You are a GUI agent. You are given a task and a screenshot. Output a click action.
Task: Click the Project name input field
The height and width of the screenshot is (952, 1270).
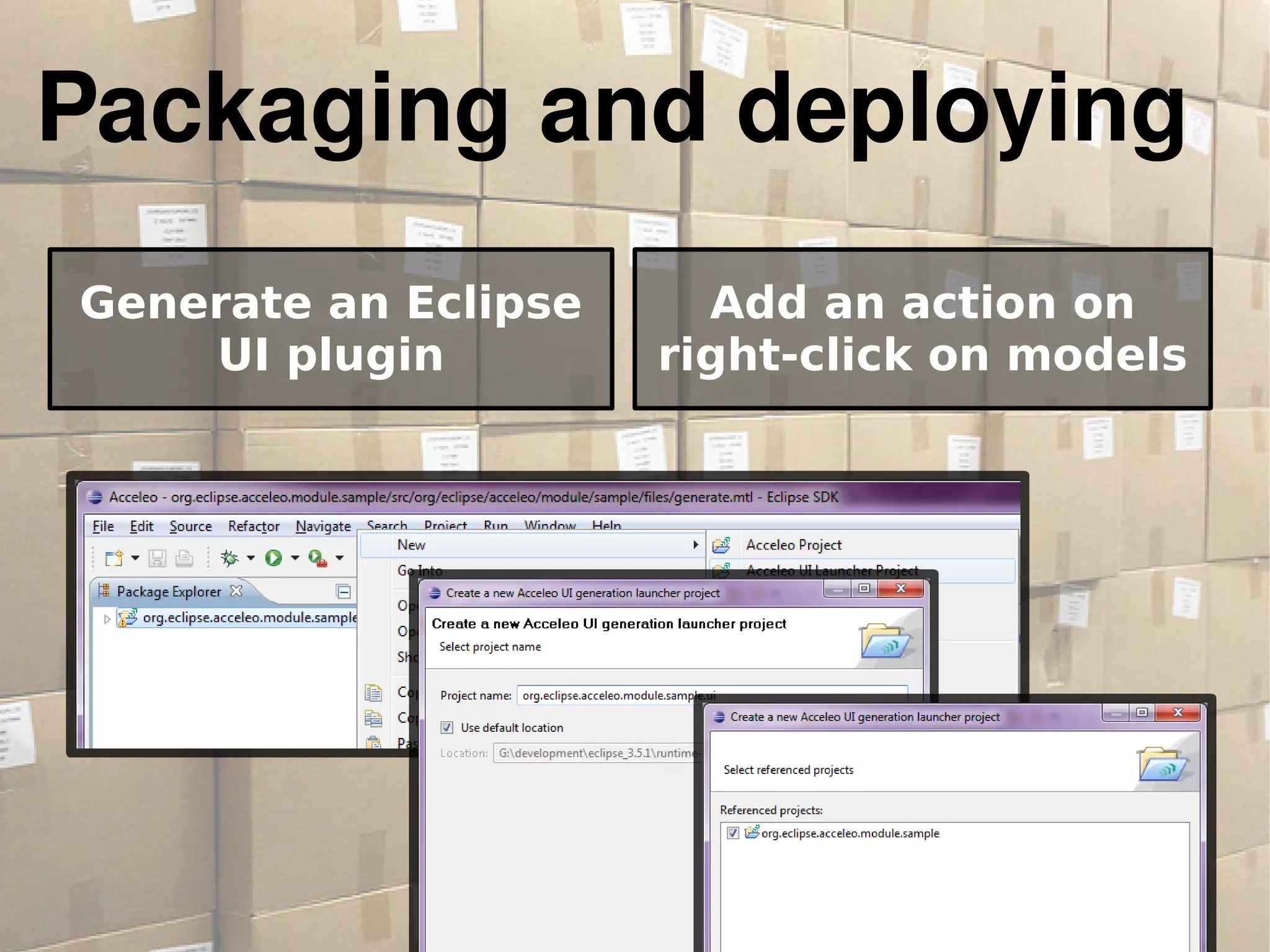pos(712,695)
